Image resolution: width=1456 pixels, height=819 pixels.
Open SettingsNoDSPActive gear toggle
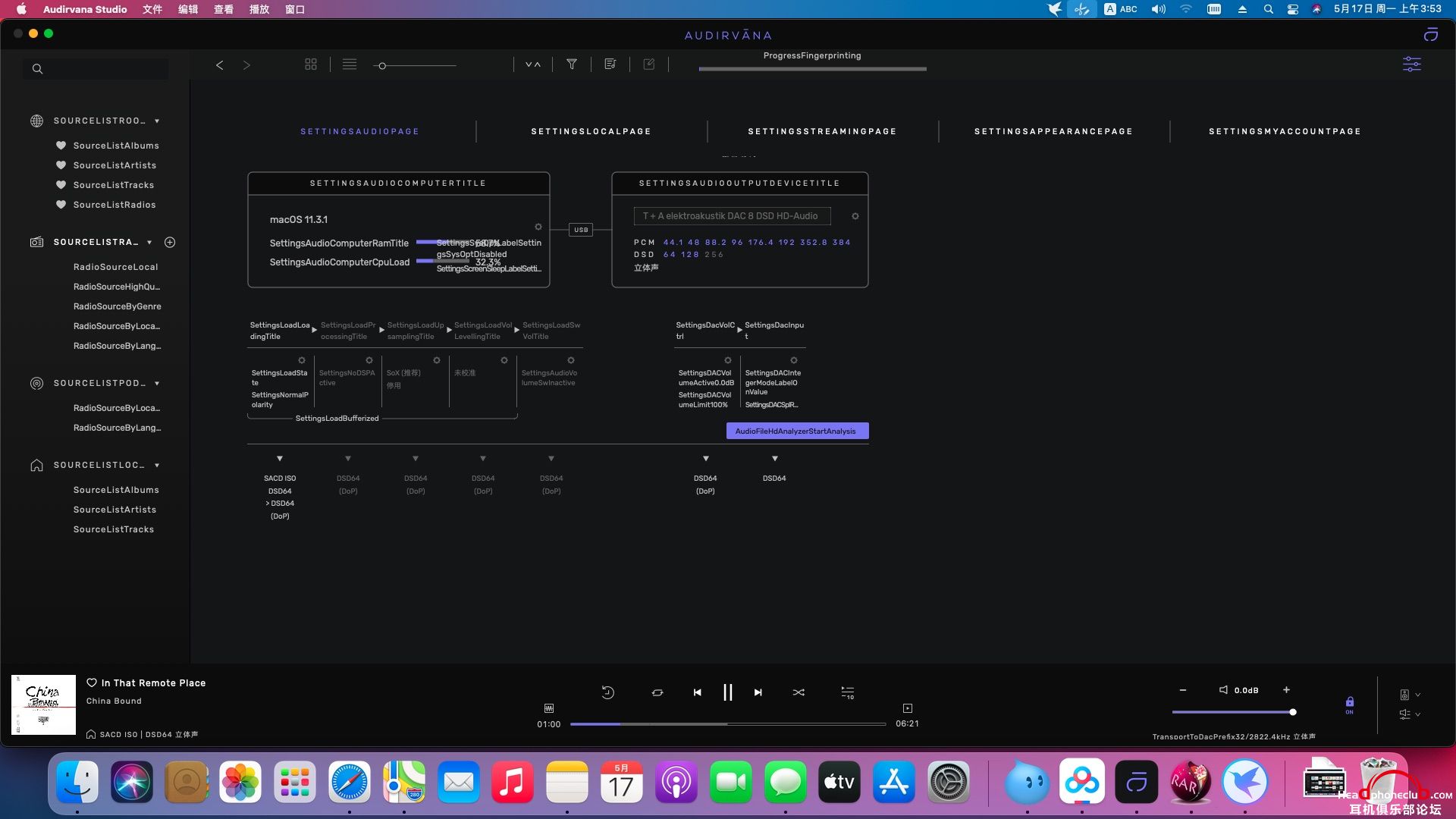[x=369, y=360]
